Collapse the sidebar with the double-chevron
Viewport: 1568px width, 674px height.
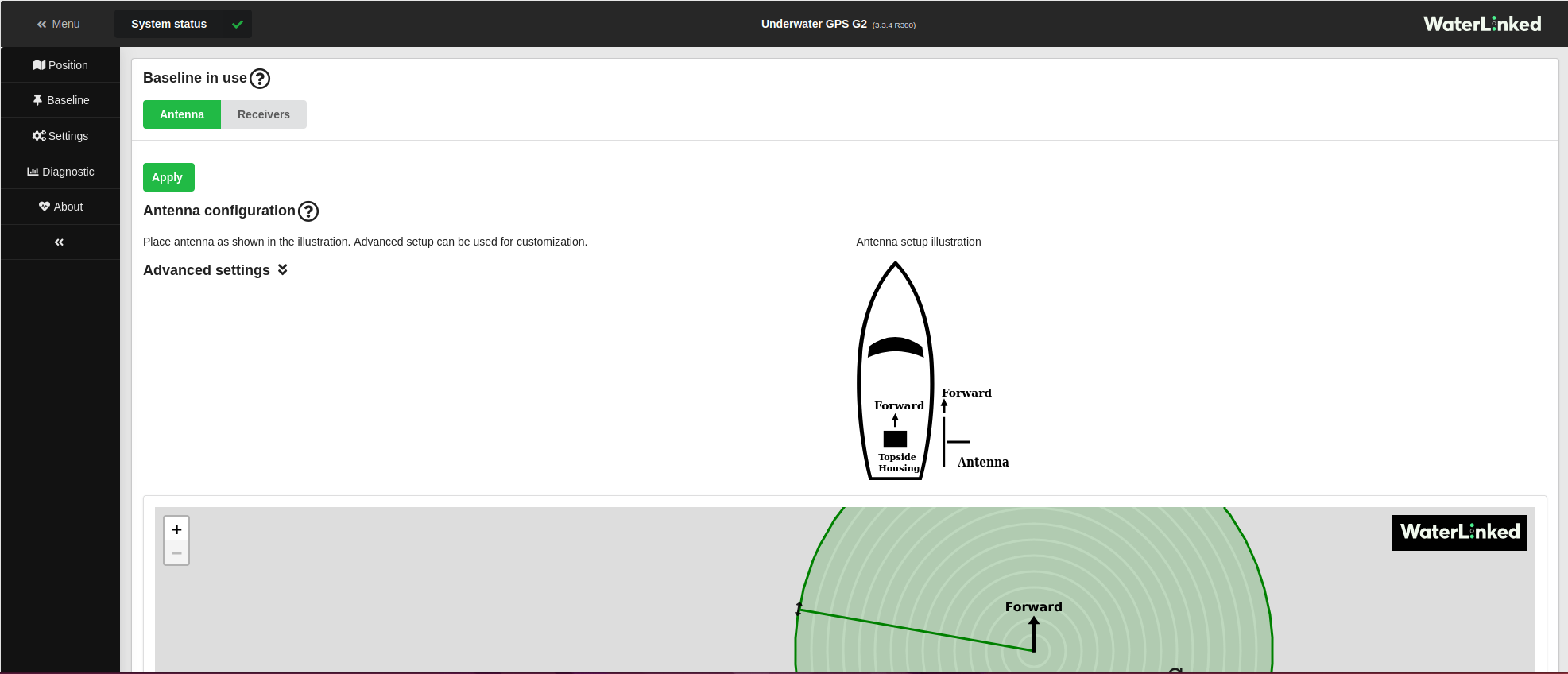(x=59, y=242)
